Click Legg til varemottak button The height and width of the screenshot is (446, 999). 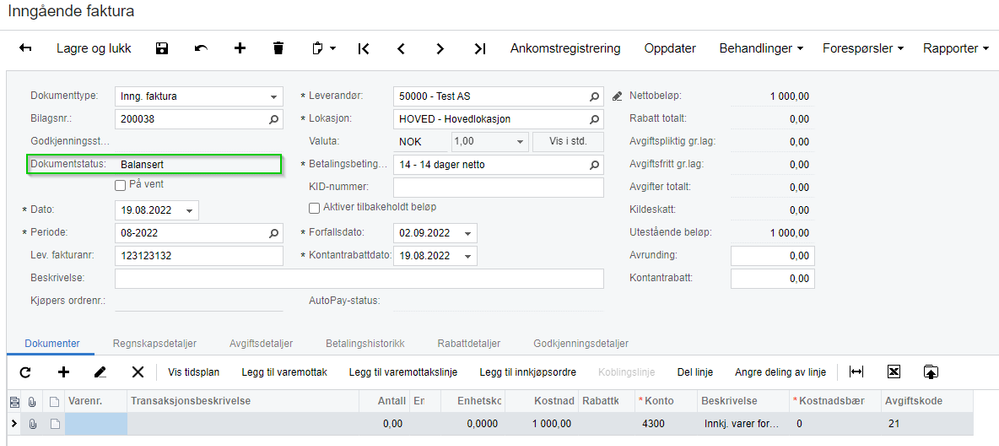[284, 373]
